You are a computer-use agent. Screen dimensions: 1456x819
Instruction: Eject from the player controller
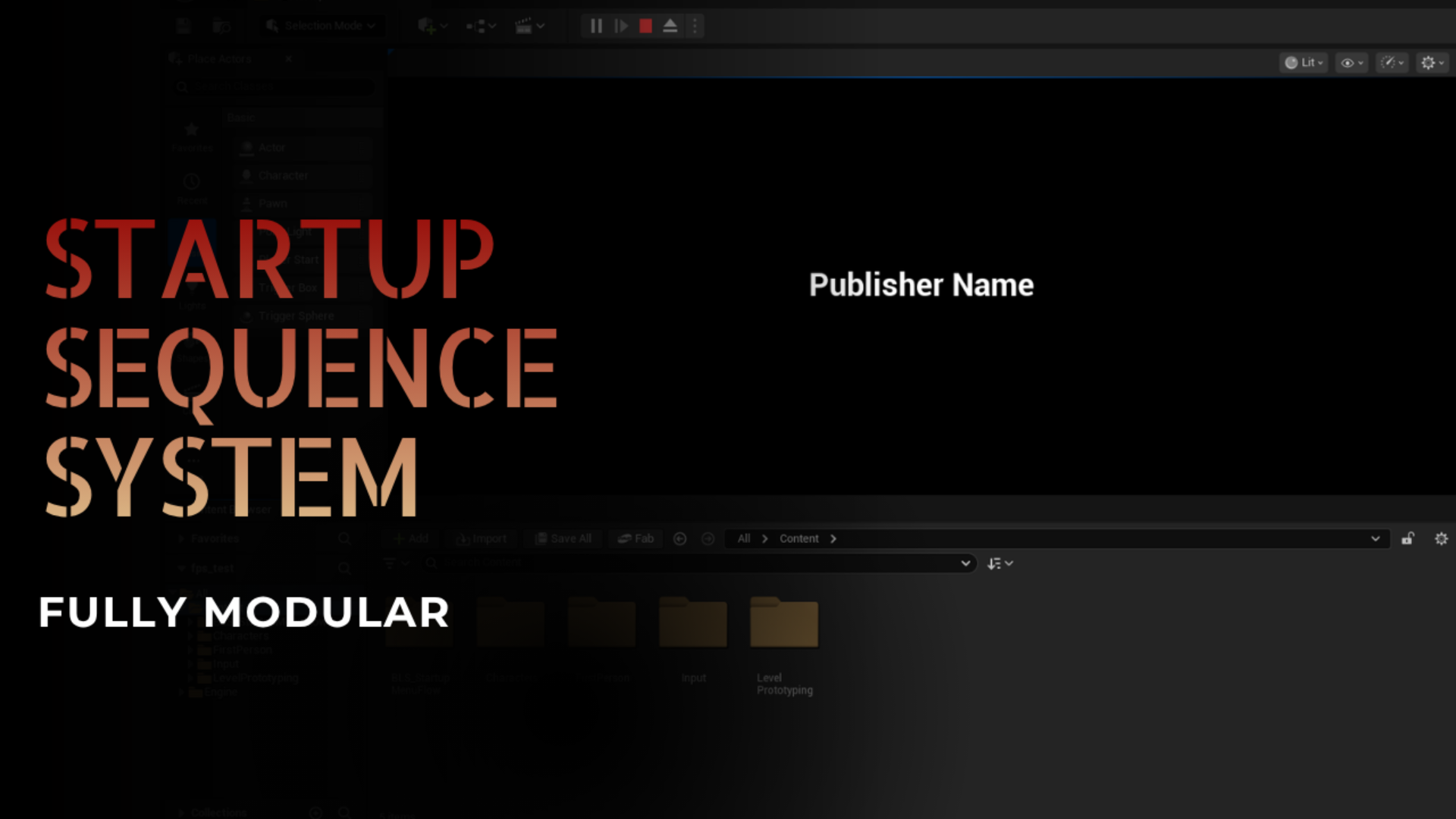pos(670,27)
